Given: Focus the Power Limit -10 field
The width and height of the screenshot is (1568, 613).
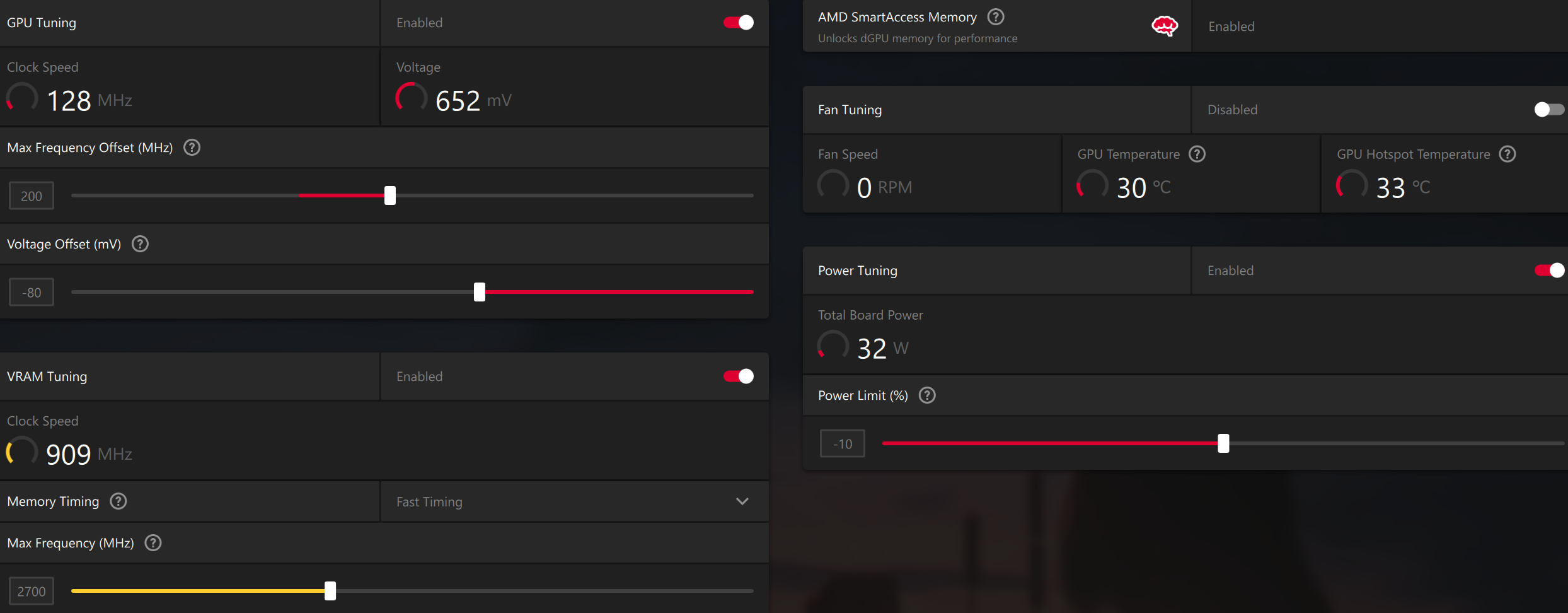Looking at the screenshot, I should pos(843,443).
